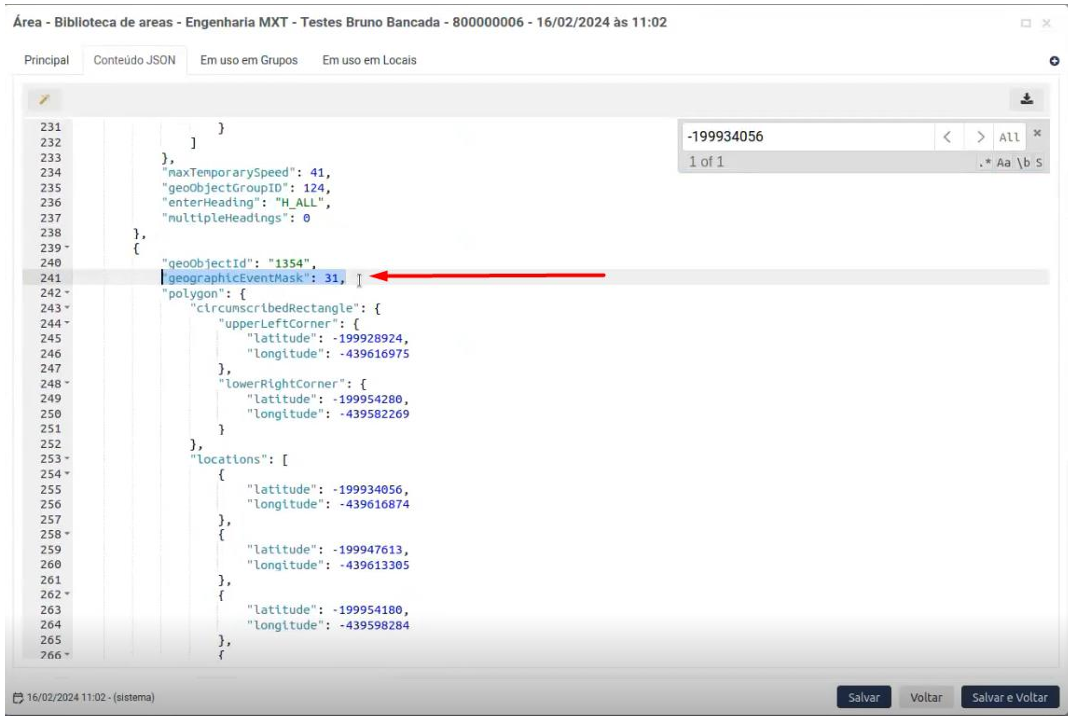Click the search text field with -199934056
Viewport: 1070px width, 720px height.
805,136
